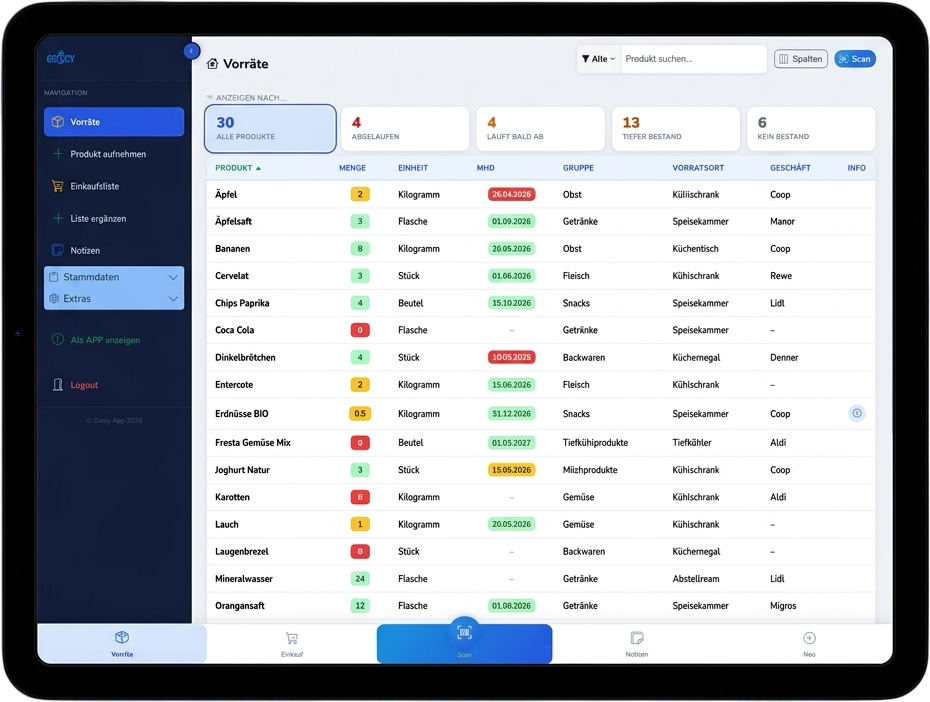Click the yellow date badge 15.05.2026
The width and height of the screenshot is (930, 702).
(511, 470)
